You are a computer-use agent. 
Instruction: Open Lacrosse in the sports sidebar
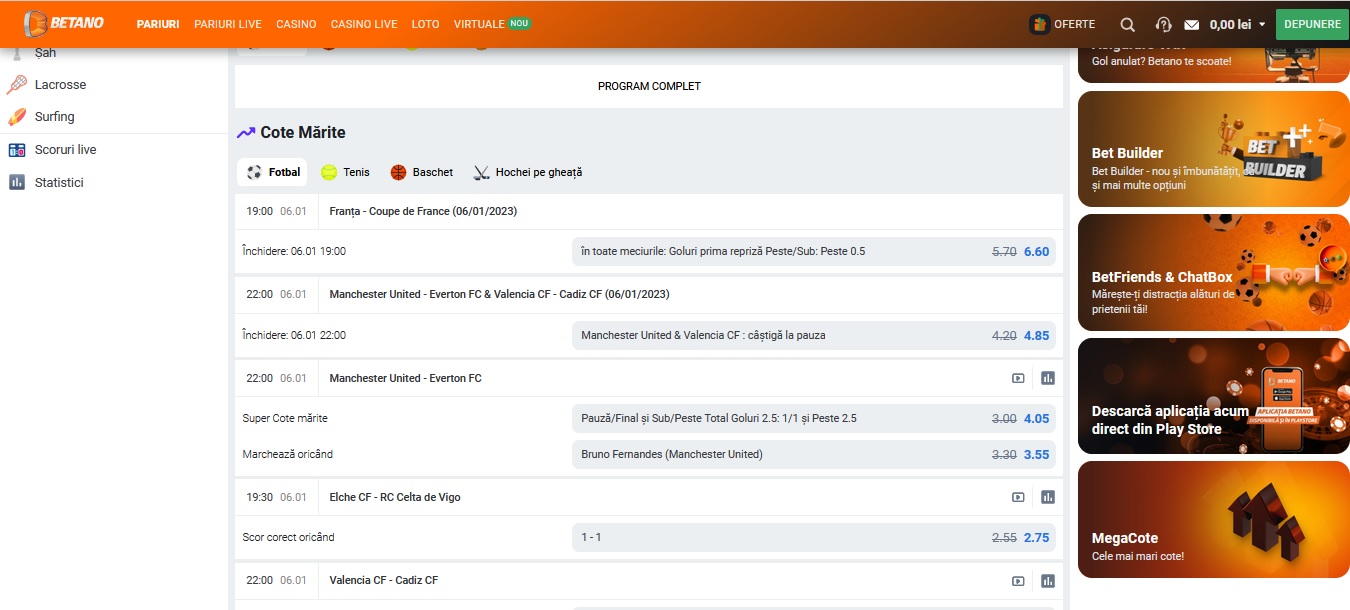click(x=60, y=85)
